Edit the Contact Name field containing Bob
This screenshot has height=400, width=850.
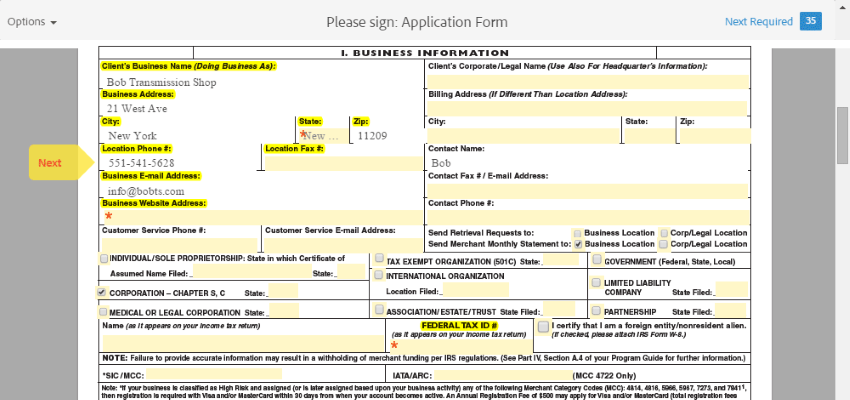click(x=588, y=163)
